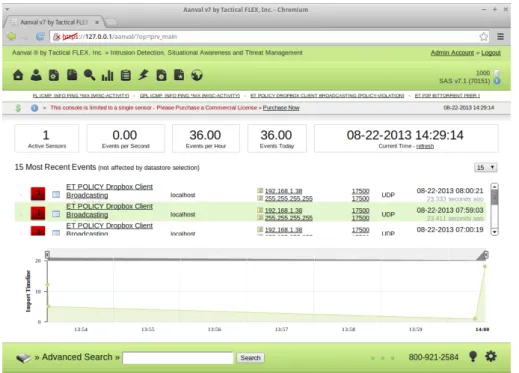Click red severity box for 07:59:03 event
The image size is (519, 373).
(38, 213)
